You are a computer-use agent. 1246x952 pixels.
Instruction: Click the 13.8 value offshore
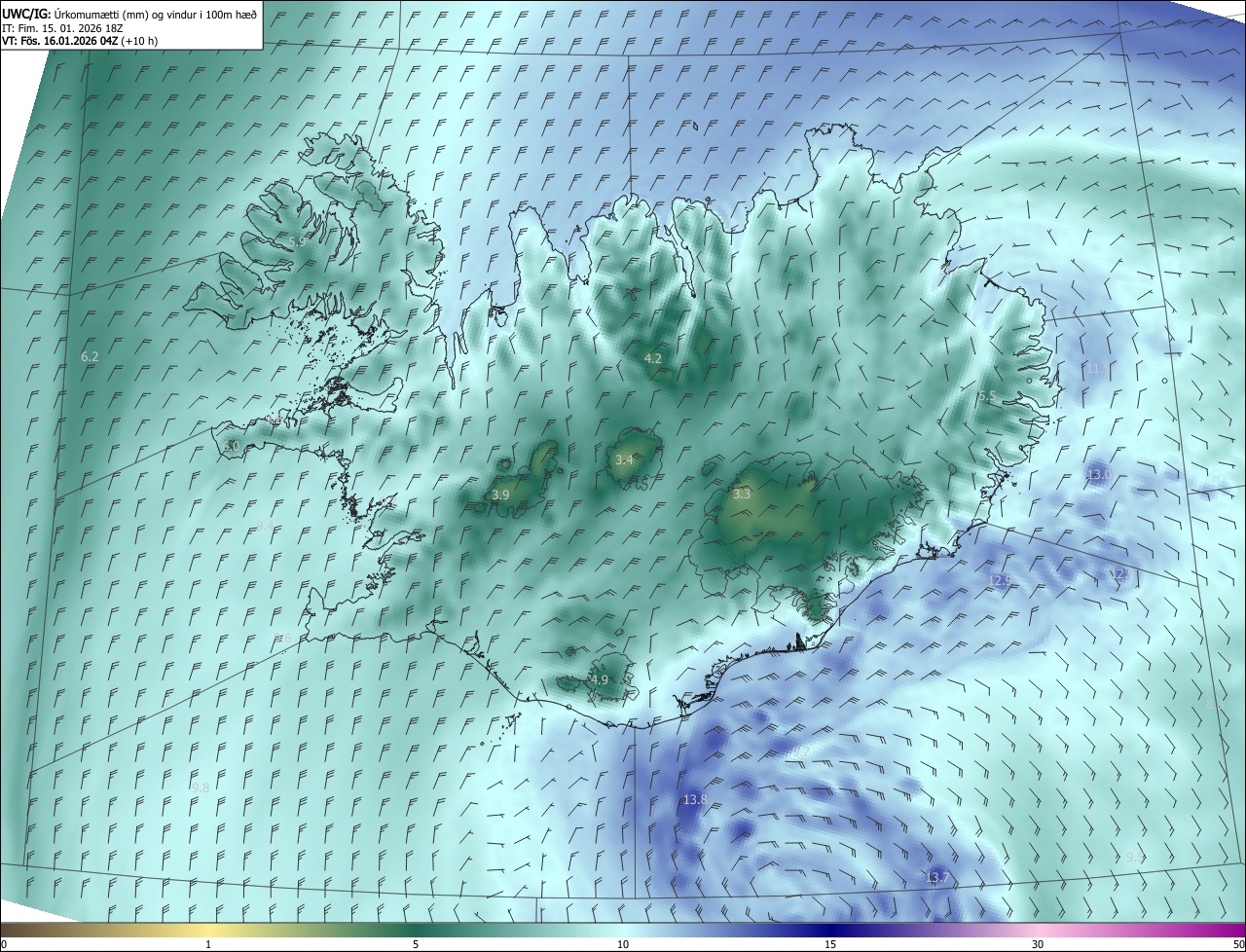(695, 799)
